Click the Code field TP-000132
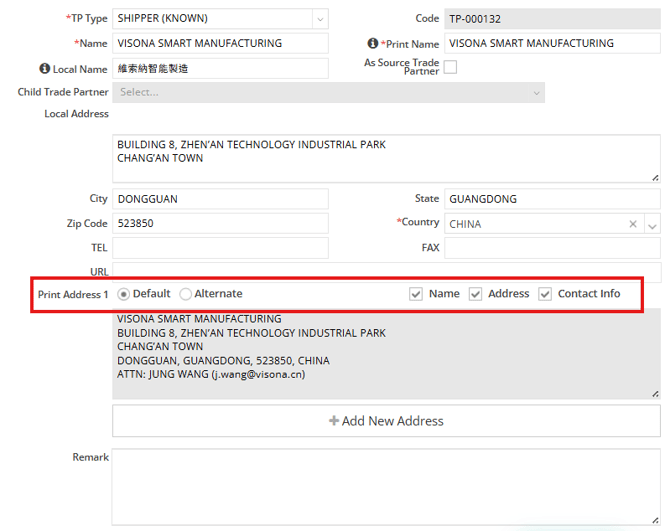 [x=552, y=19]
